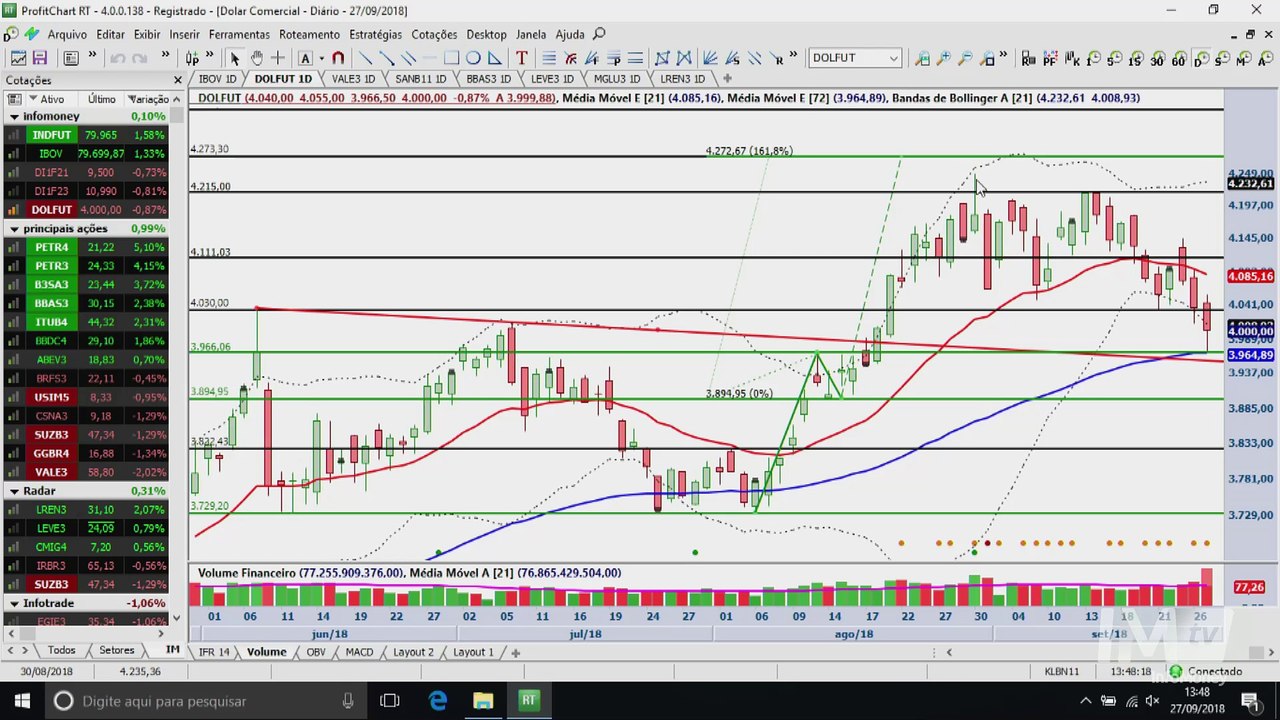Open the DOLFUT symbol combo box
Screen dimensions: 1280x720
(855, 58)
